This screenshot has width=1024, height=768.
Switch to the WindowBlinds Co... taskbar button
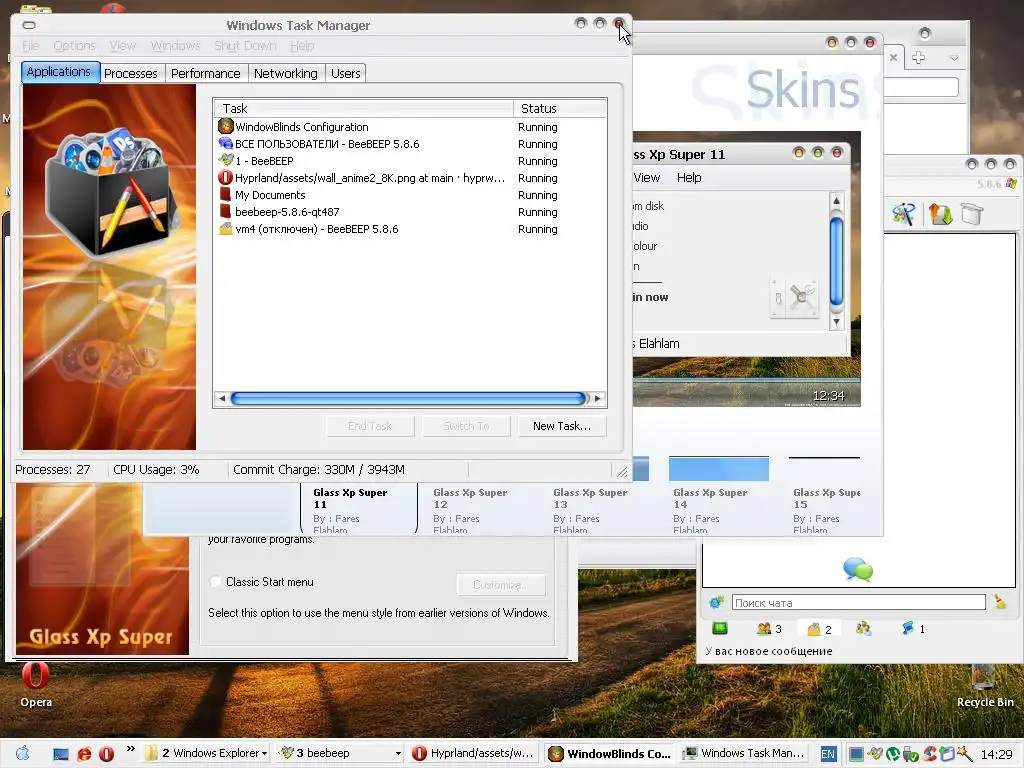609,754
